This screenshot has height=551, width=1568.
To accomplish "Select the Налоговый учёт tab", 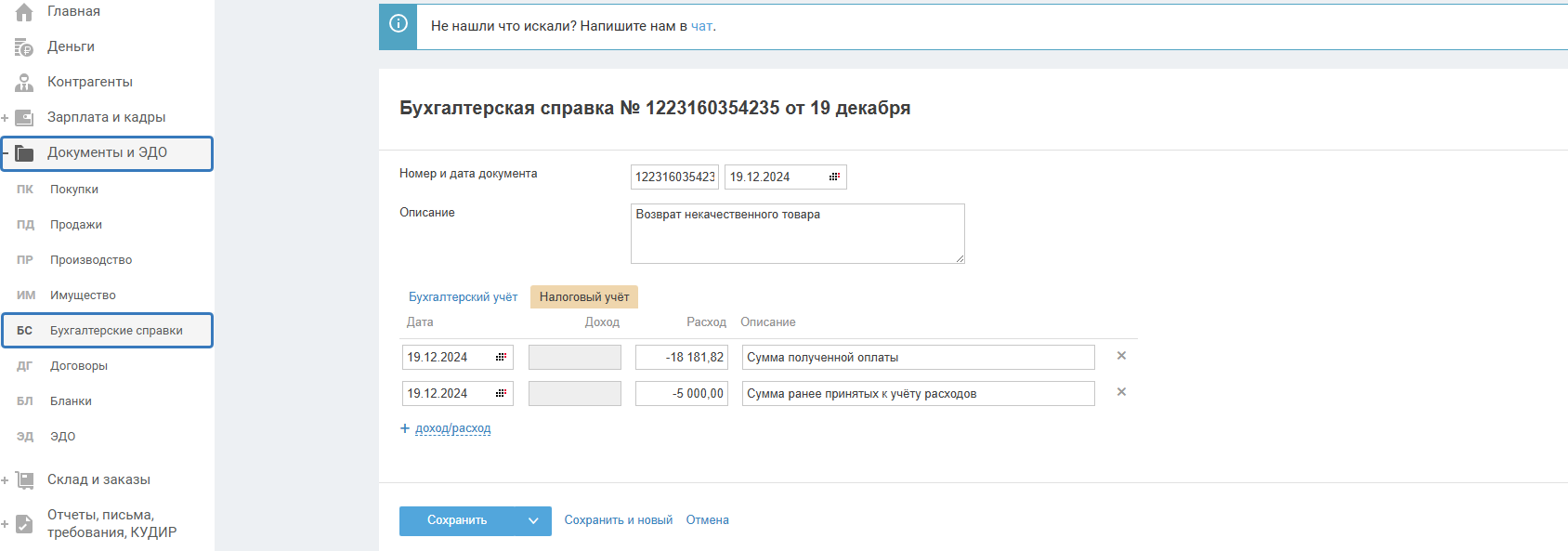I will pos(584,297).
